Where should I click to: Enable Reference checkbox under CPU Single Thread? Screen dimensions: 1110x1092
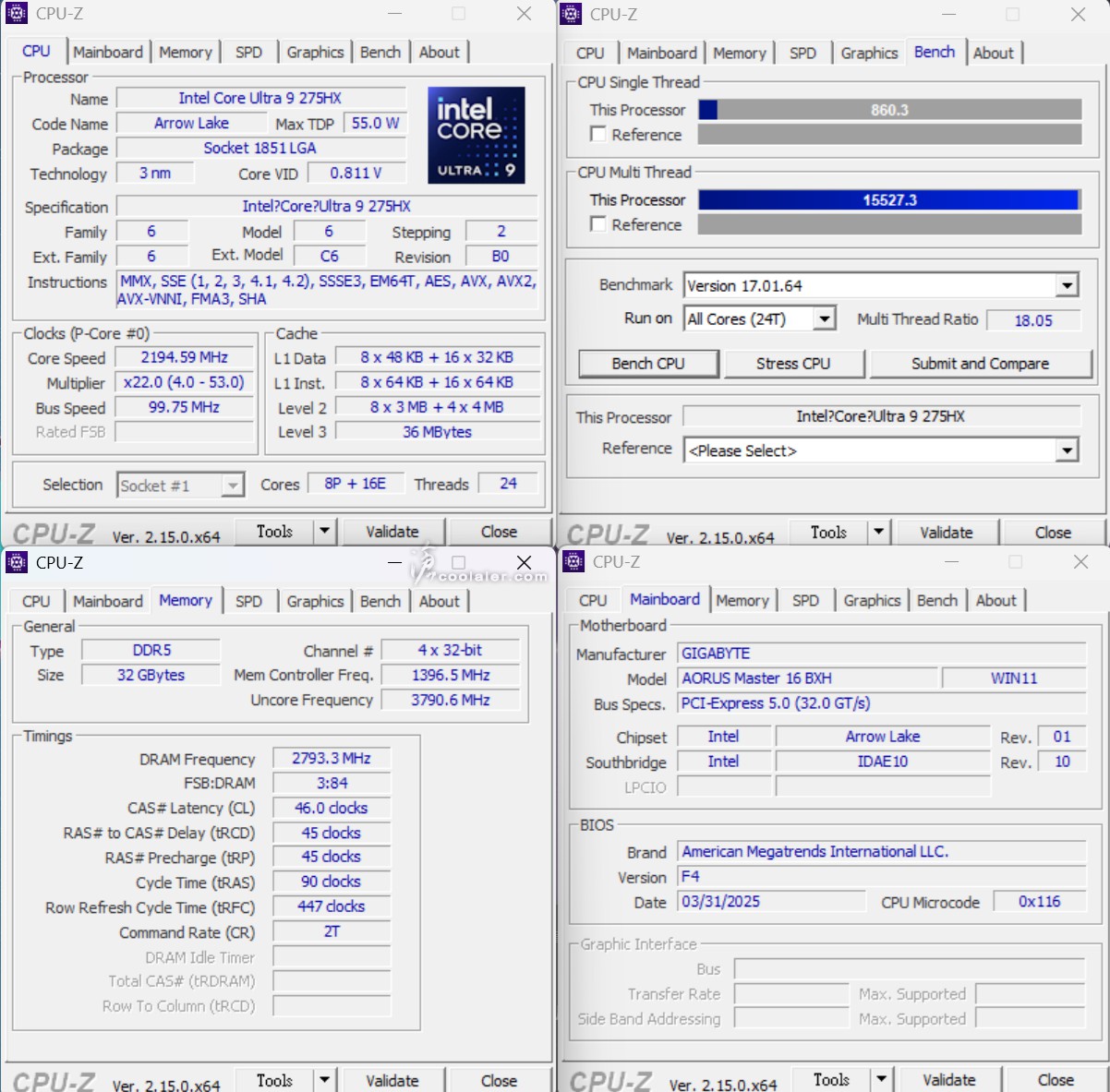click(598, 134)
